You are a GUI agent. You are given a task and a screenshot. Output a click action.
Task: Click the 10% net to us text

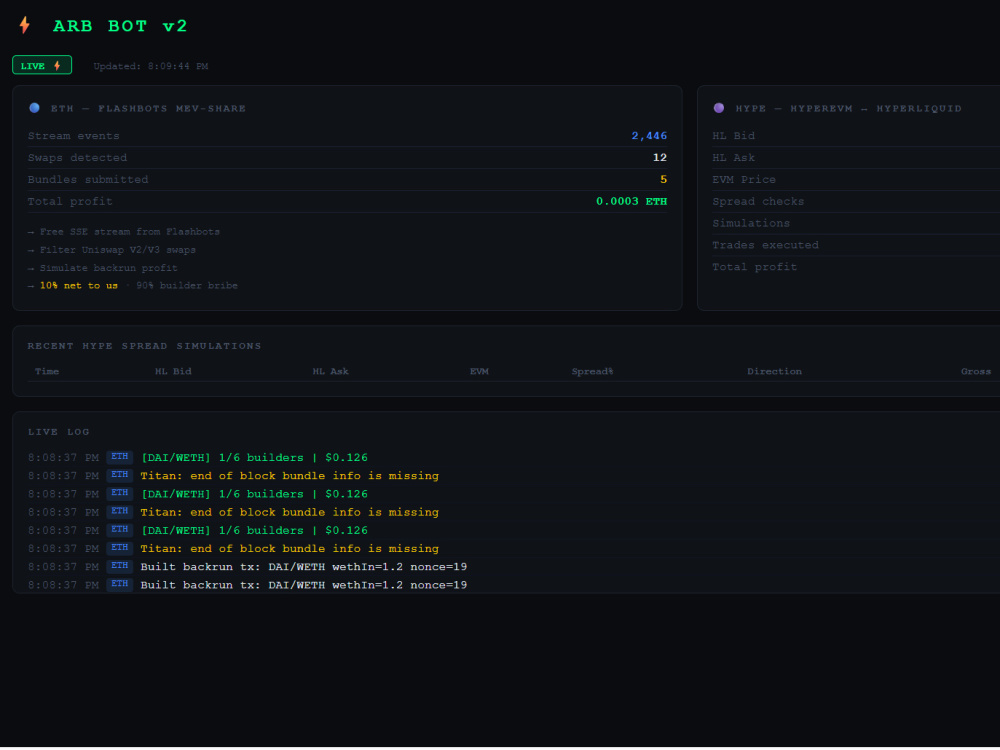[x=78, y=286]
